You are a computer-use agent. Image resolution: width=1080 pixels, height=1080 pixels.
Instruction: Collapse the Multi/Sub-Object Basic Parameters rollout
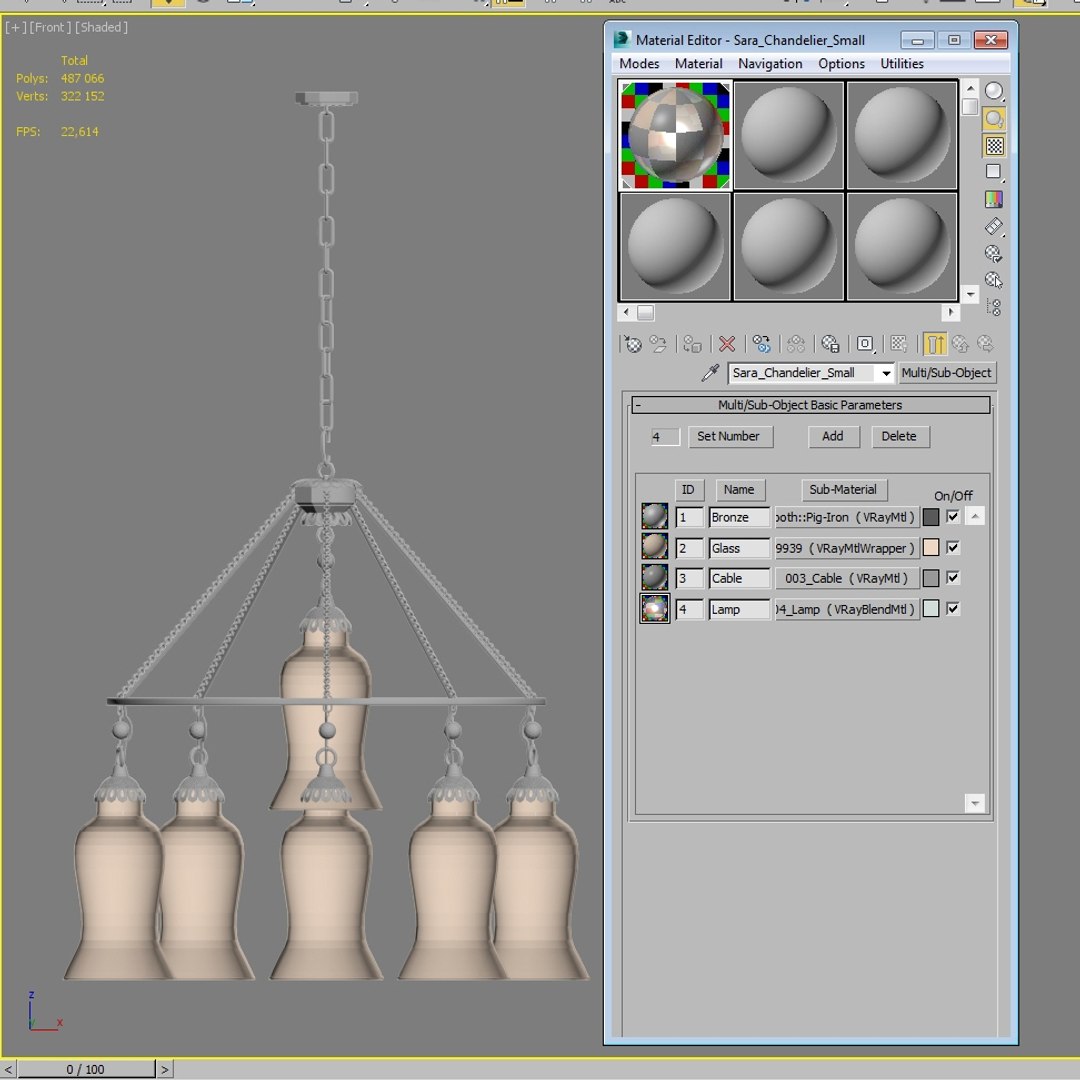(811, 405)
